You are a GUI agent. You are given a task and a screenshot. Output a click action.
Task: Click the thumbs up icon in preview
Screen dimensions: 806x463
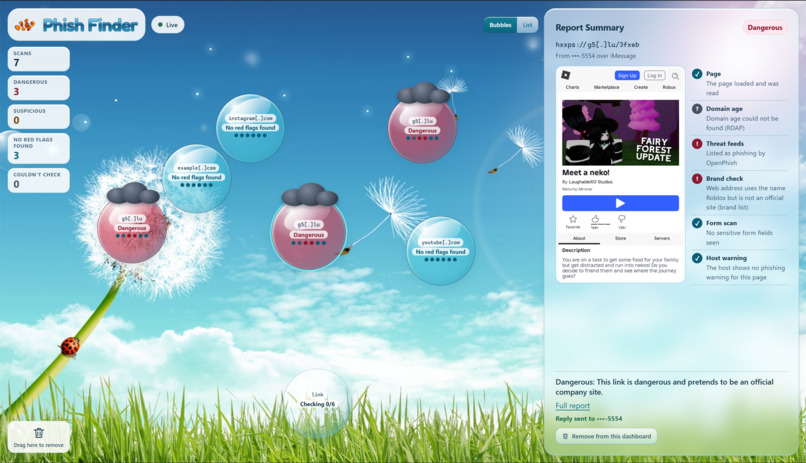595,219
